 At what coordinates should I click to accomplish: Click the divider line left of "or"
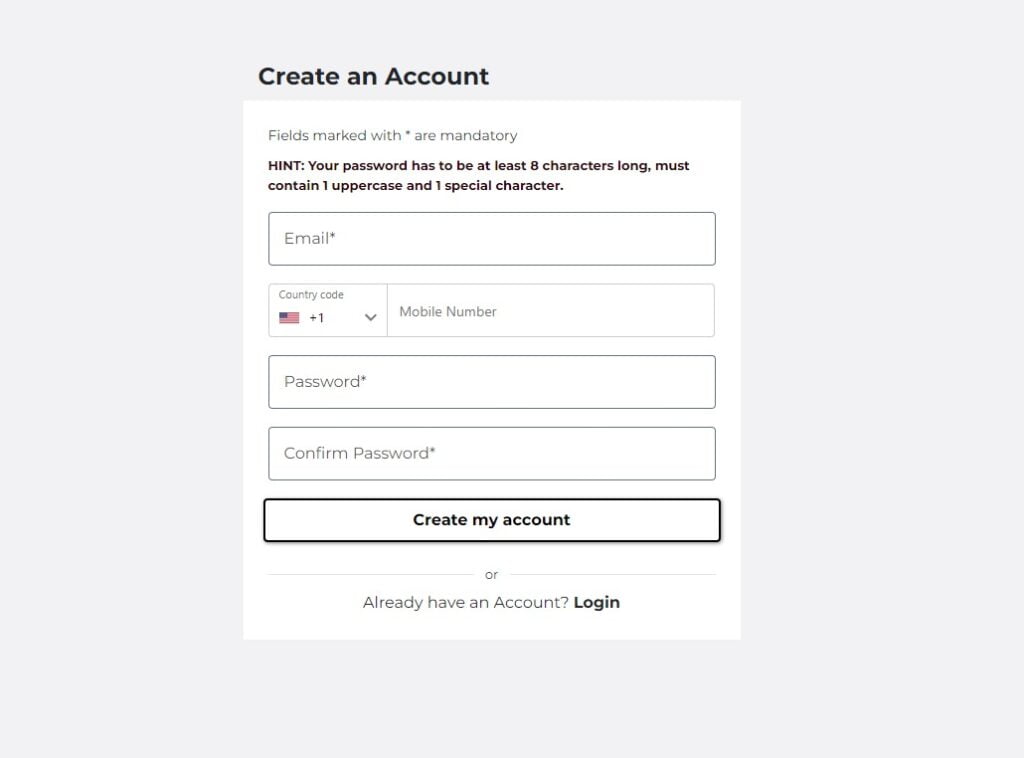tap(370, 575)
